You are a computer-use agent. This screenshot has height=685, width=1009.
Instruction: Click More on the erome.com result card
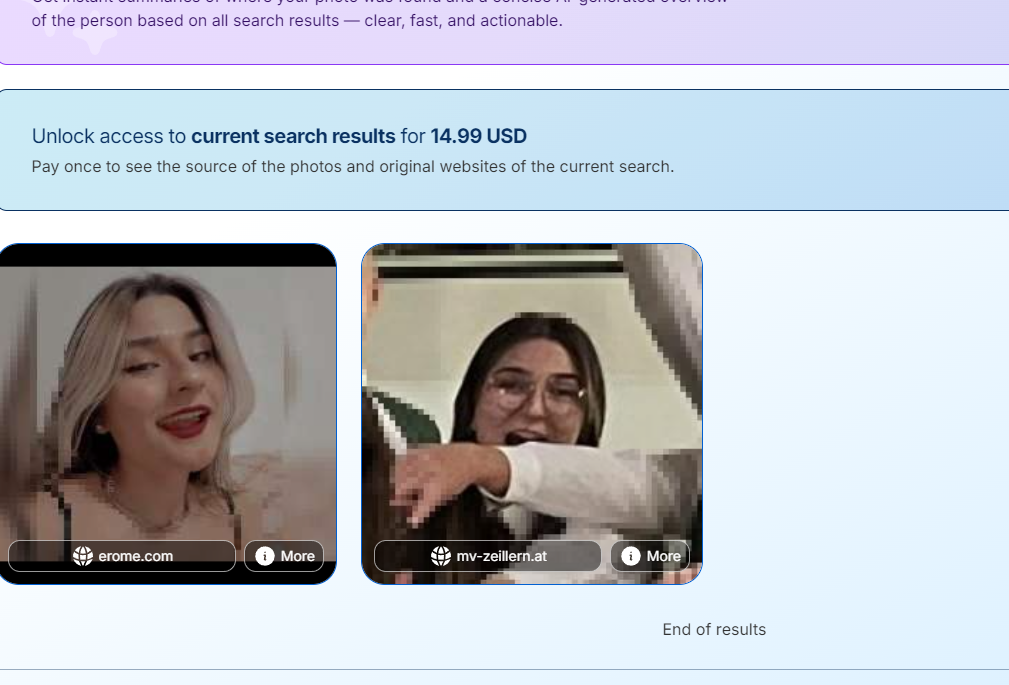(x=284, y=556)
